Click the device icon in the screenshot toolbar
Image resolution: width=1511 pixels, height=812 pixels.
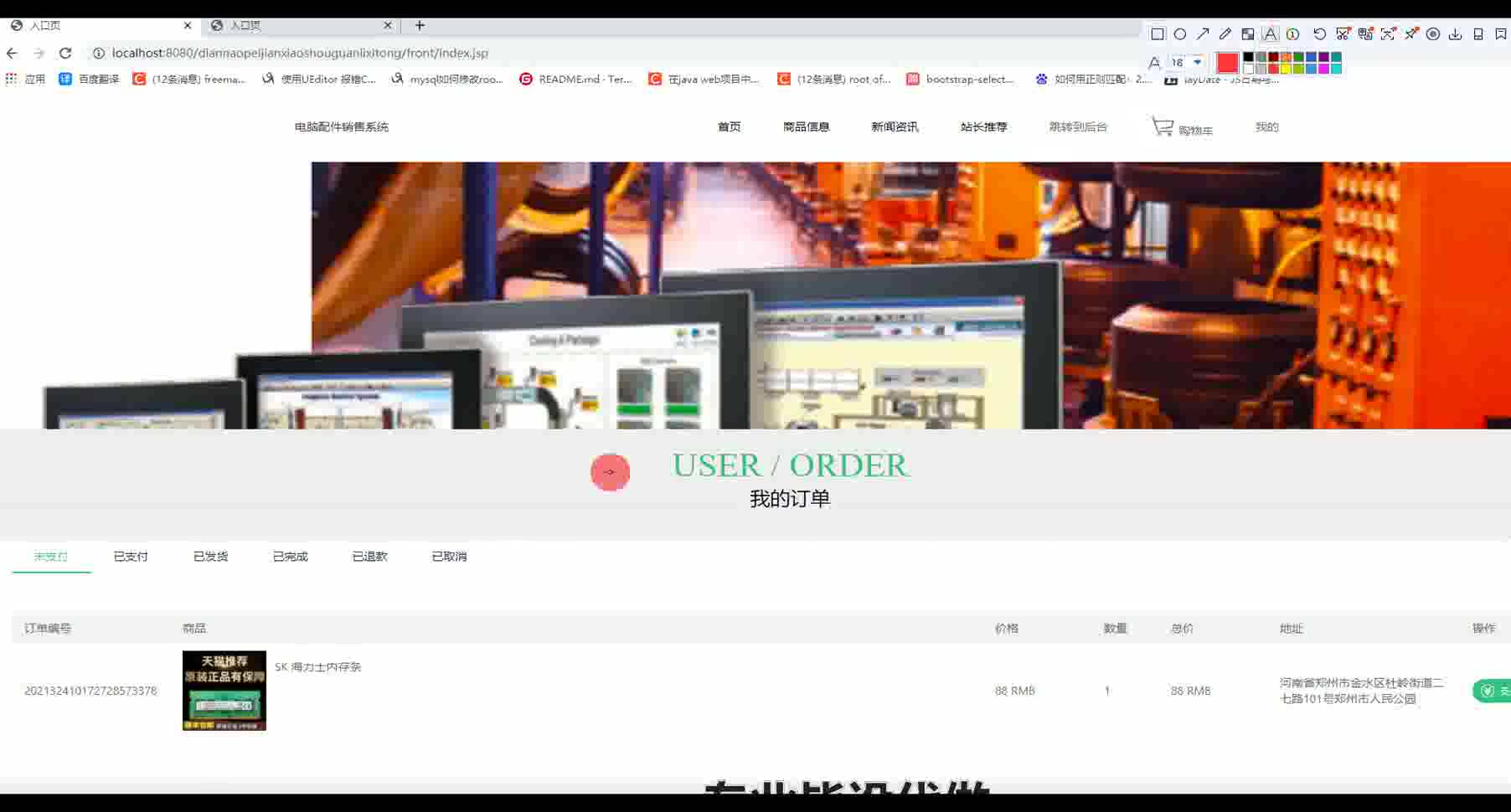1478,34
